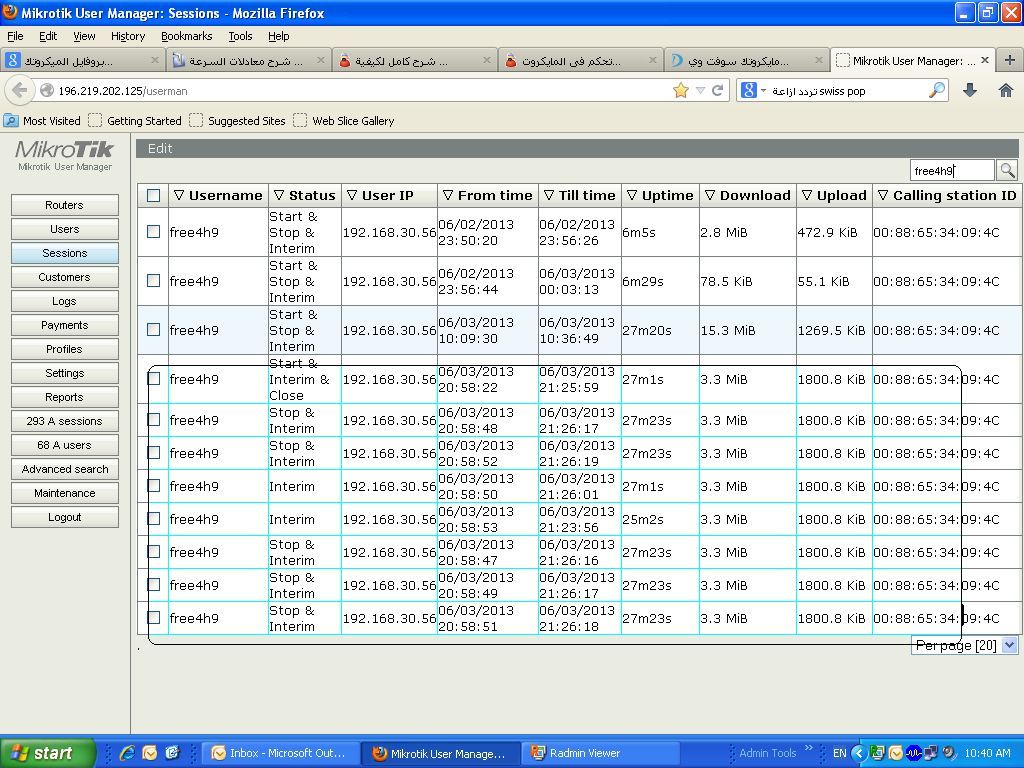
Task: Sort by Status column header
Action: click(304, 195)
